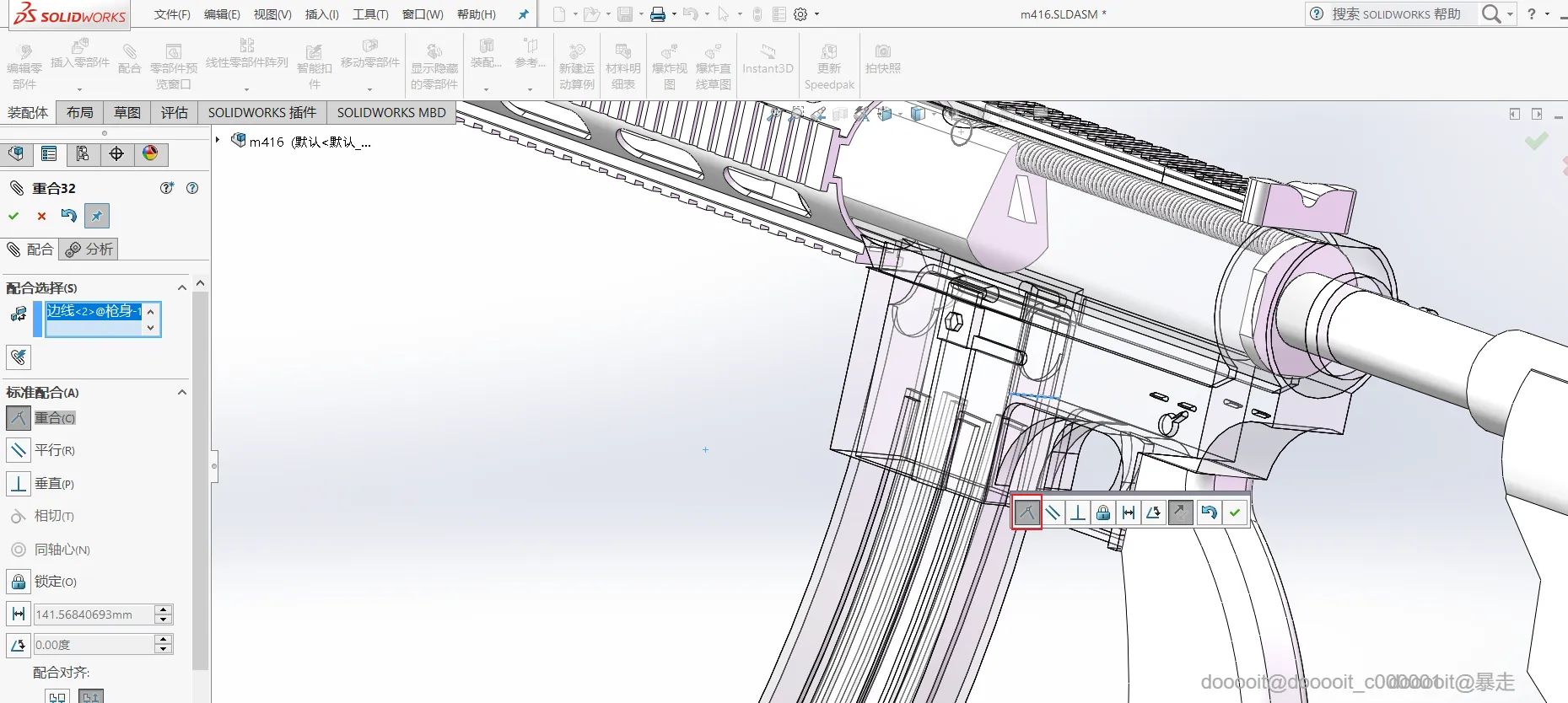Click the distance mate icon in the floating toolbar
The height and width of the screenshot is (703, 1568).
point(1129,512)
